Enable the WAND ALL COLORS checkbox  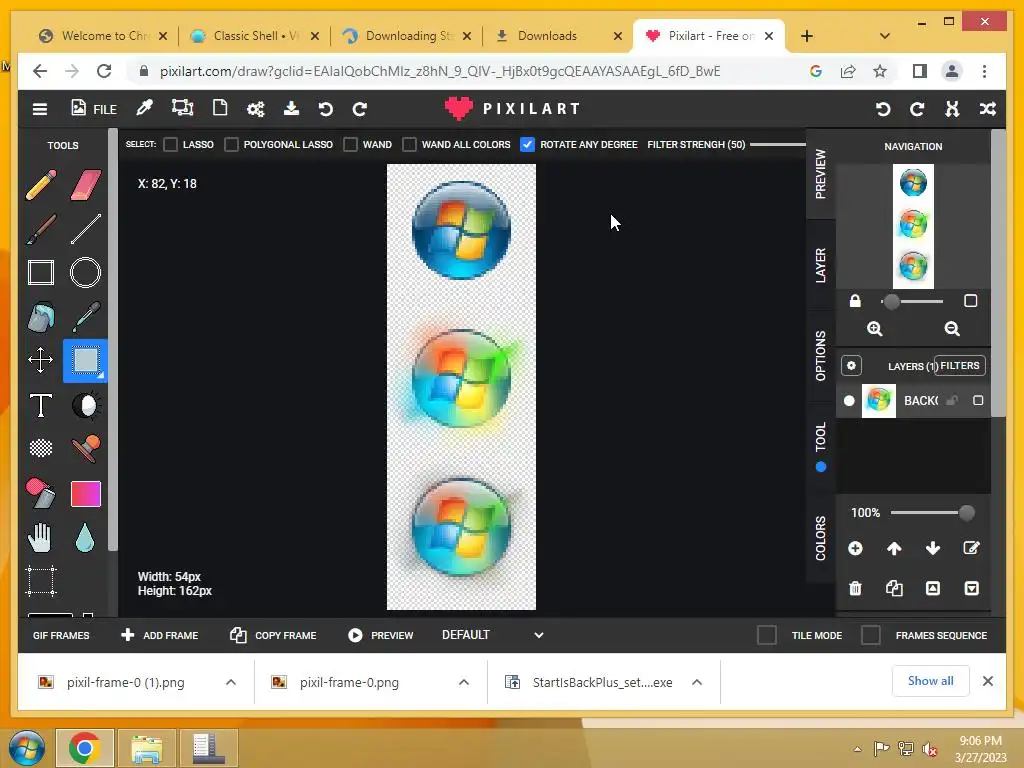point(409,144)
